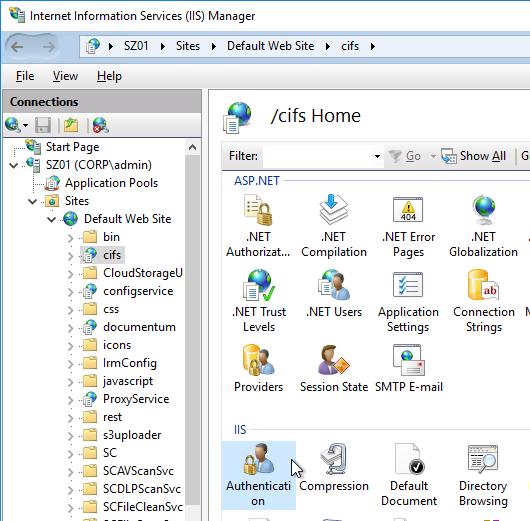Open the Go button dropdown arrow
Screen dimensions: 530x521
tap(433, 156)
